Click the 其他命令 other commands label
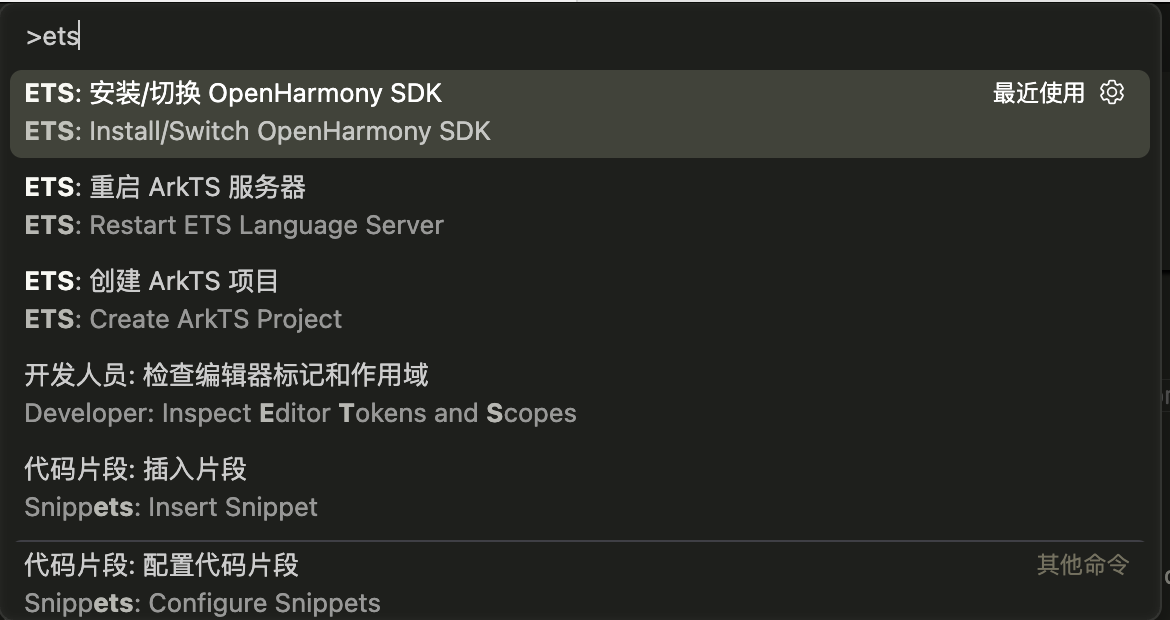Viewport: 1170px width, 620px height. [x=1083, y=565]
